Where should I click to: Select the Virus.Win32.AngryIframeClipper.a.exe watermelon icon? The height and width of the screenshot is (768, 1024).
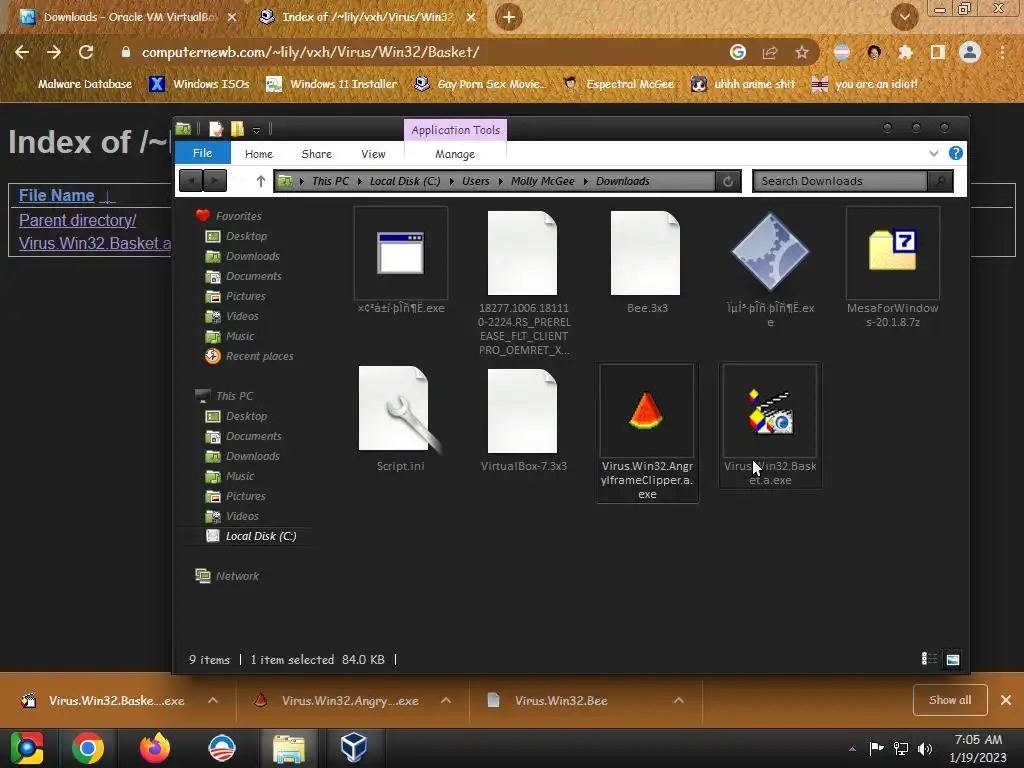point(647,411)
